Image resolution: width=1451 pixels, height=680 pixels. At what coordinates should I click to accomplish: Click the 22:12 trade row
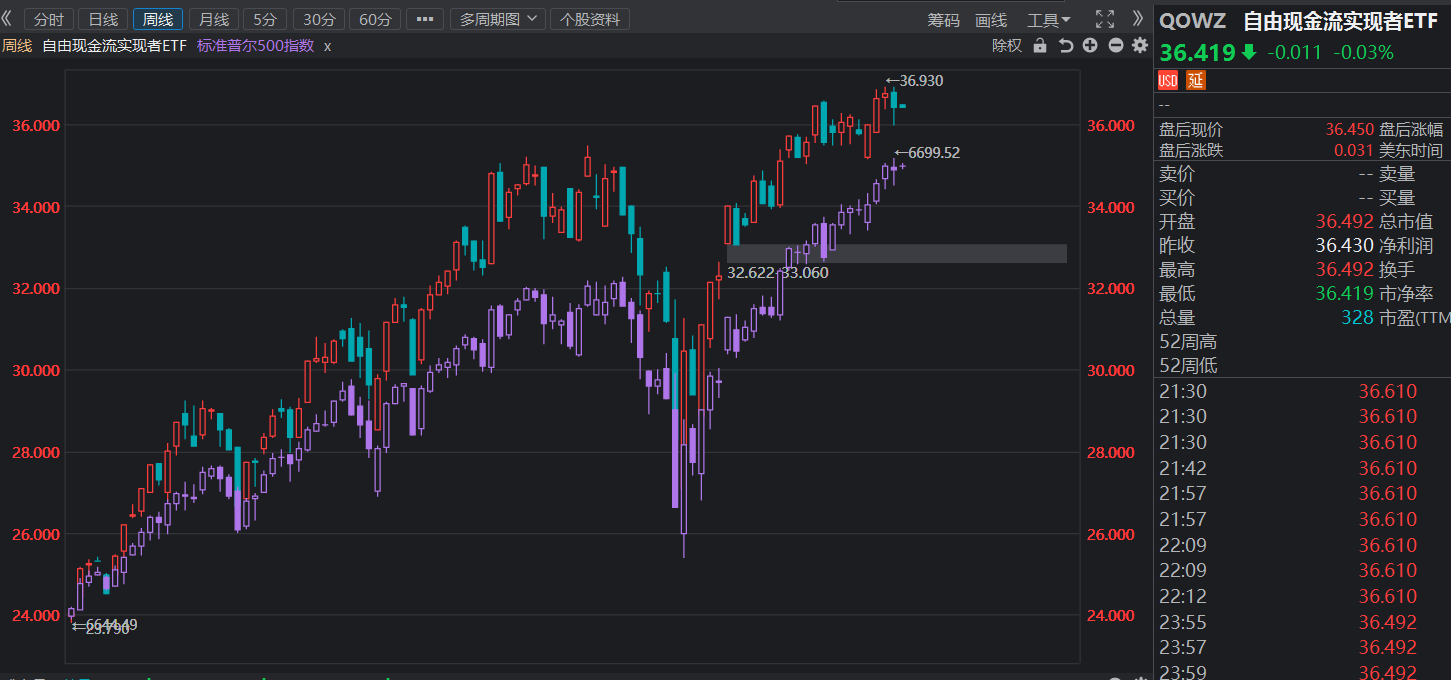(x=1302, y=596)
